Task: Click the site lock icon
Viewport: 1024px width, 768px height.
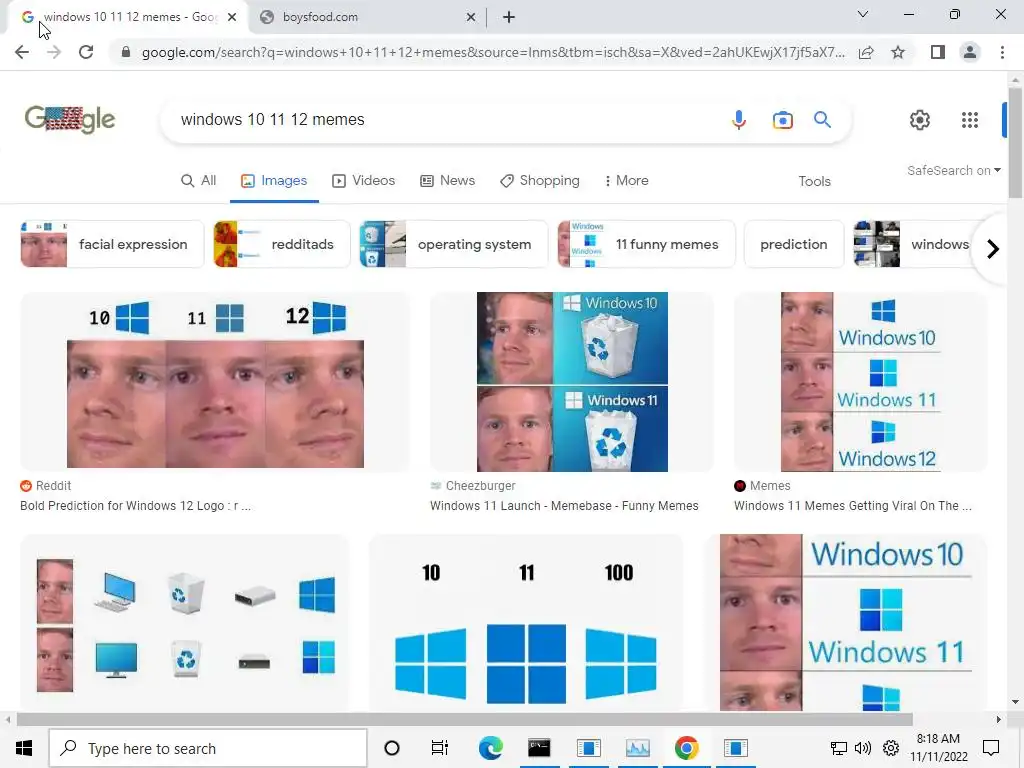Action: pyautogui.click(x=126, y=52)
